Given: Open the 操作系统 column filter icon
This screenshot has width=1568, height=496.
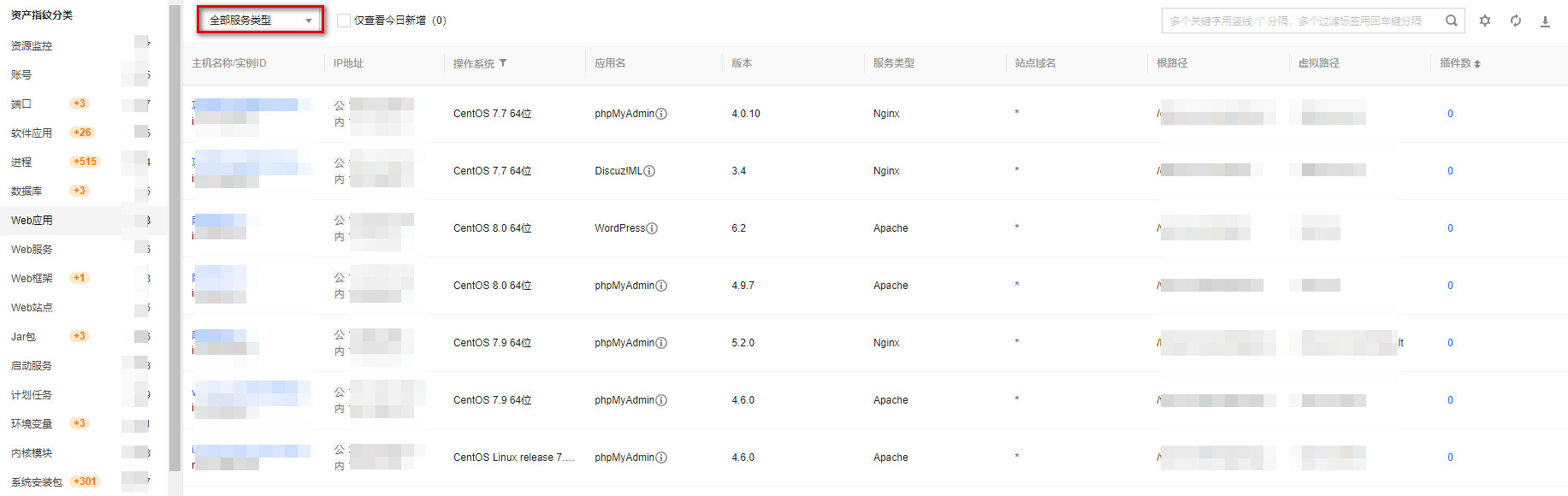Looking at the screenshot, I should [503, 63].
